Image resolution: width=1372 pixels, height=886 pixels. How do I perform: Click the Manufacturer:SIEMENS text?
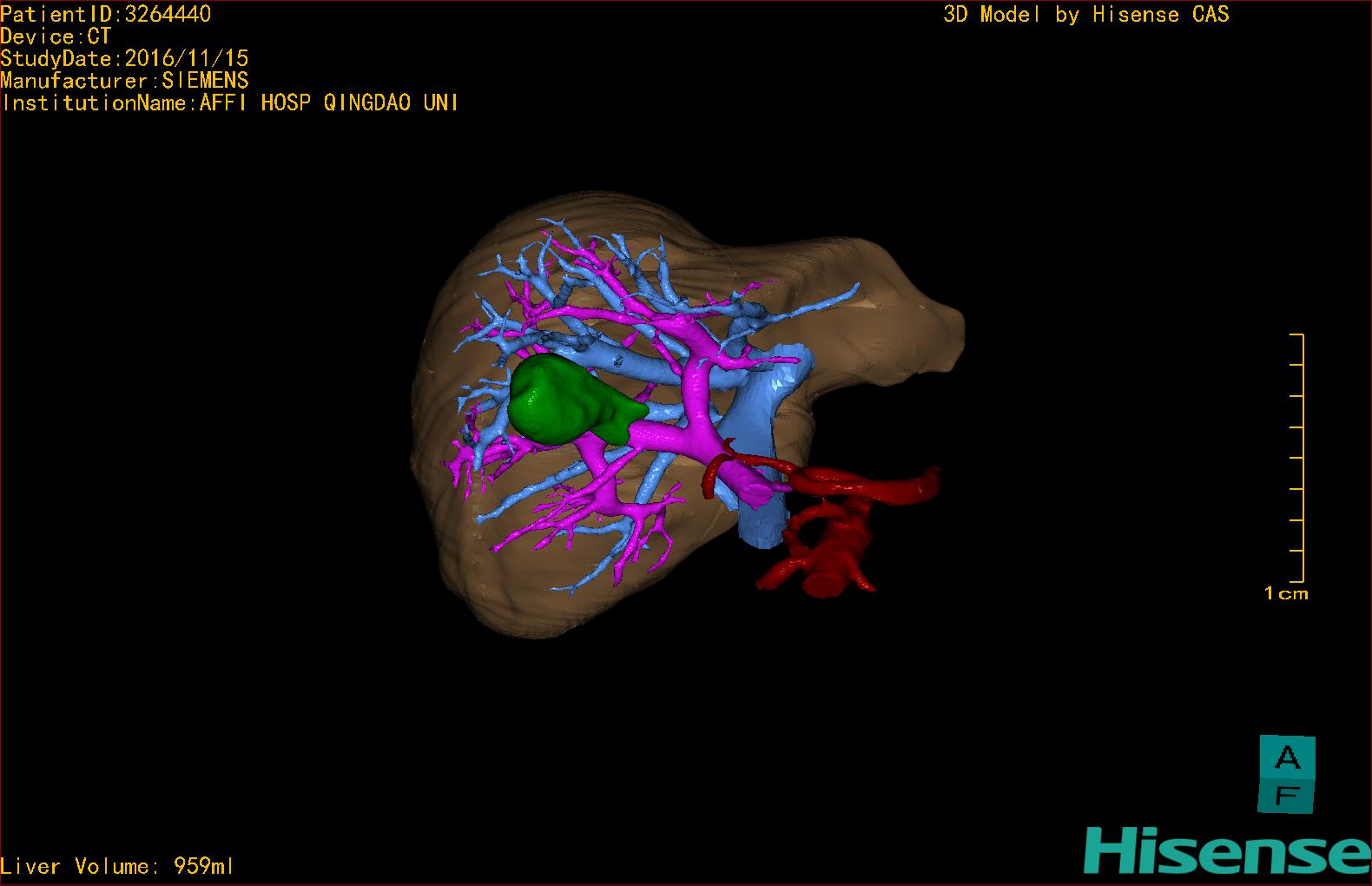point(124,81)
